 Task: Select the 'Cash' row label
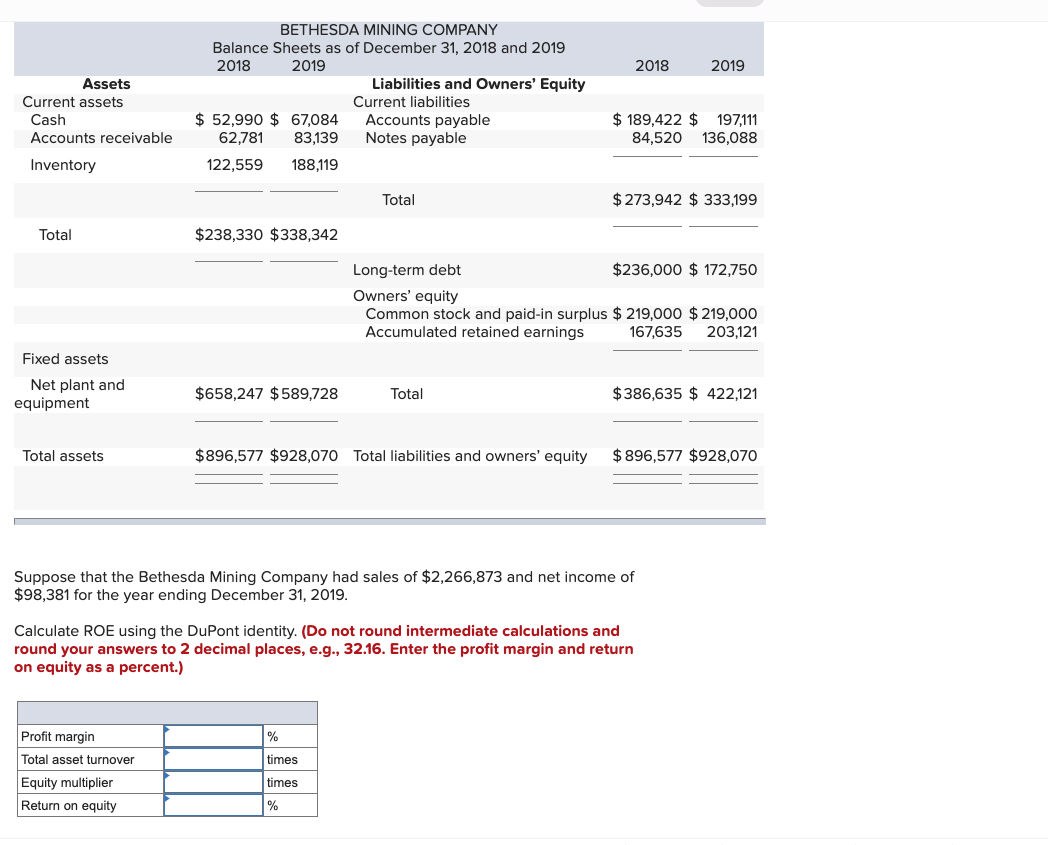[48, 120]
